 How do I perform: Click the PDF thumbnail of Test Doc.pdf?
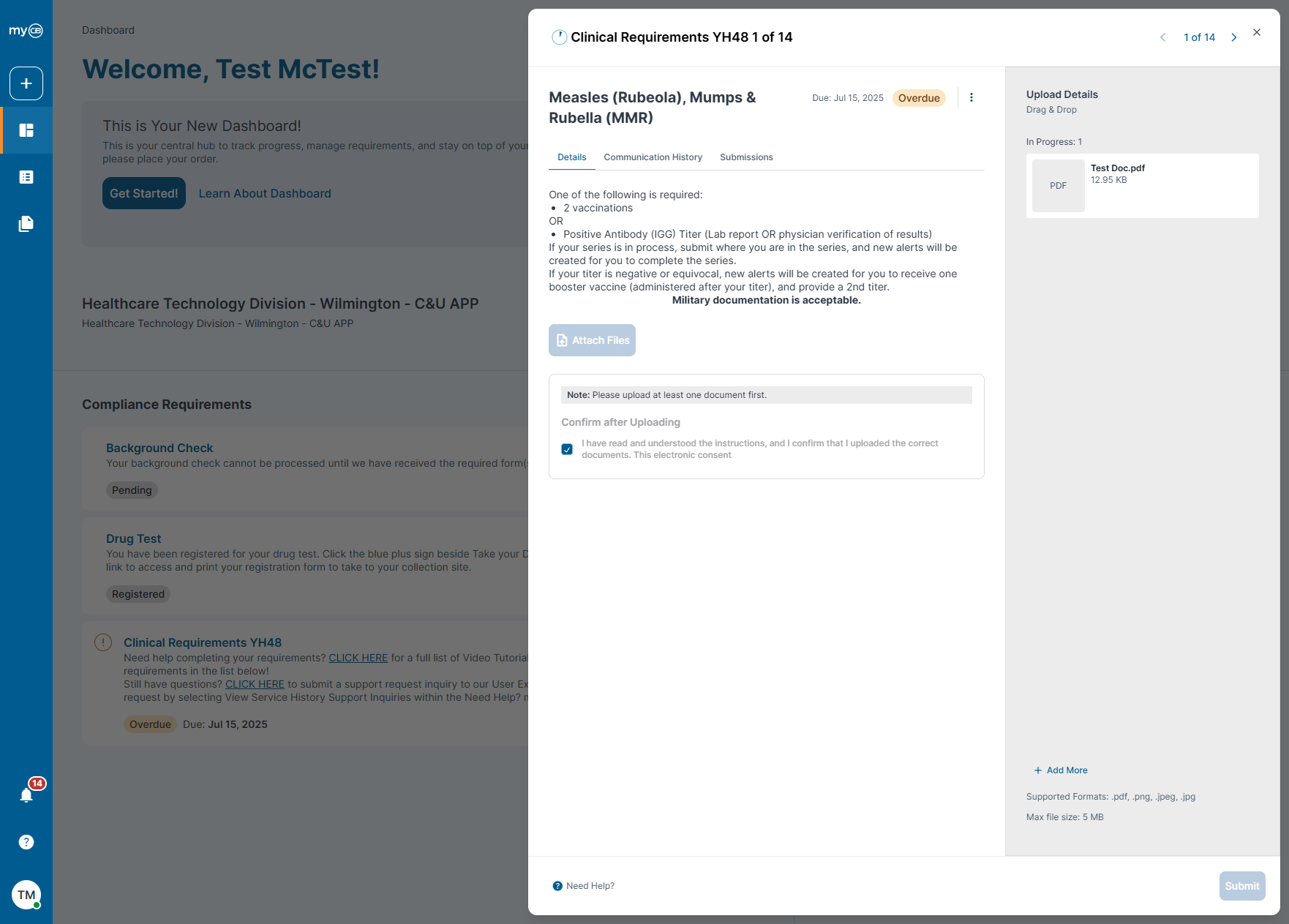pyautogui.click(x=1059, y=186)
